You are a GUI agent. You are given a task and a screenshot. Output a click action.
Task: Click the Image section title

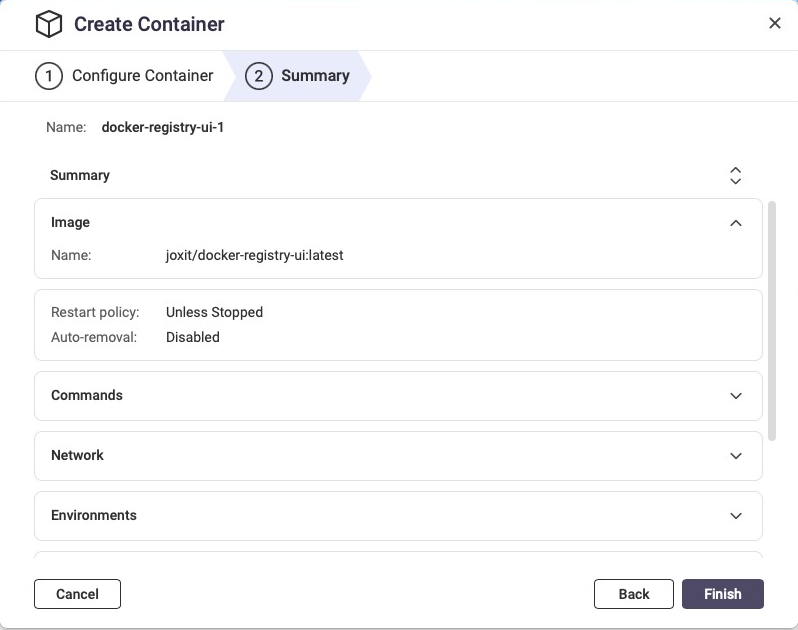click(70, 222)
